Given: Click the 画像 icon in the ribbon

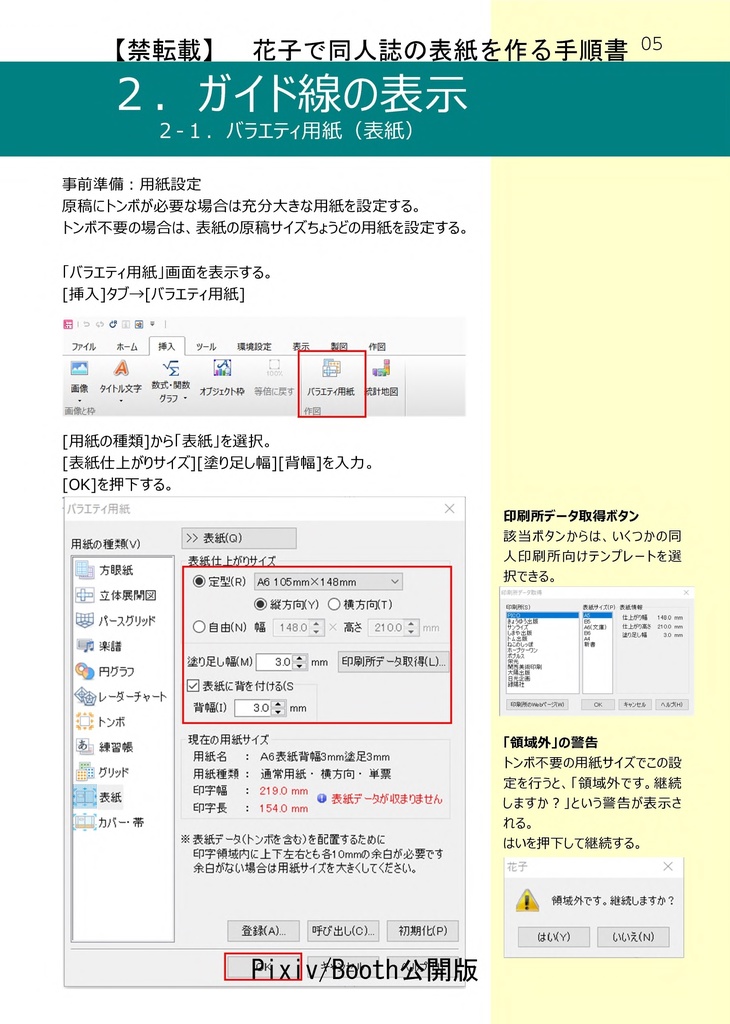Looking at the screenshot, I should (79, 368).
